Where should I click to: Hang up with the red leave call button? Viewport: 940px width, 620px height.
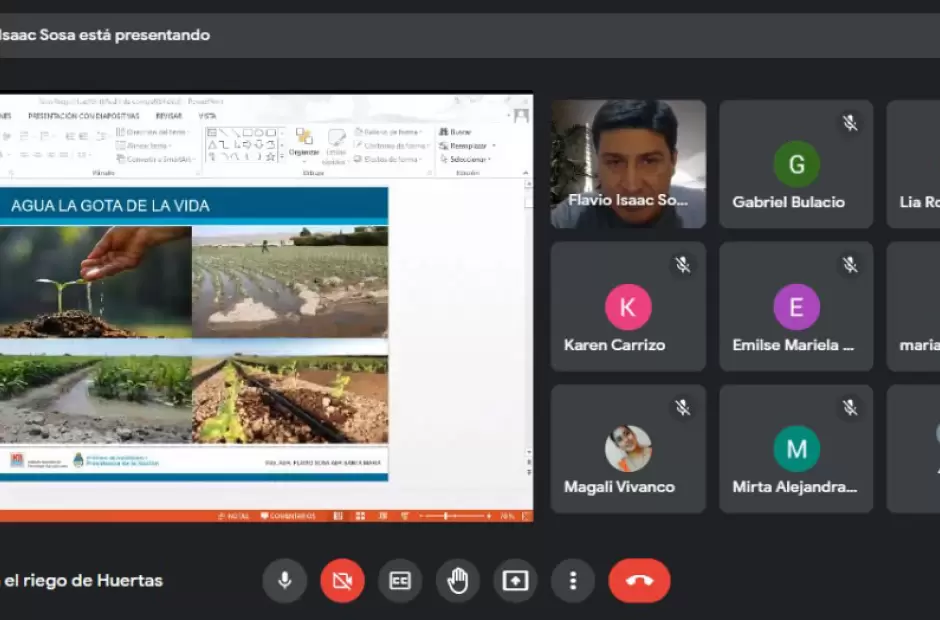639,581
